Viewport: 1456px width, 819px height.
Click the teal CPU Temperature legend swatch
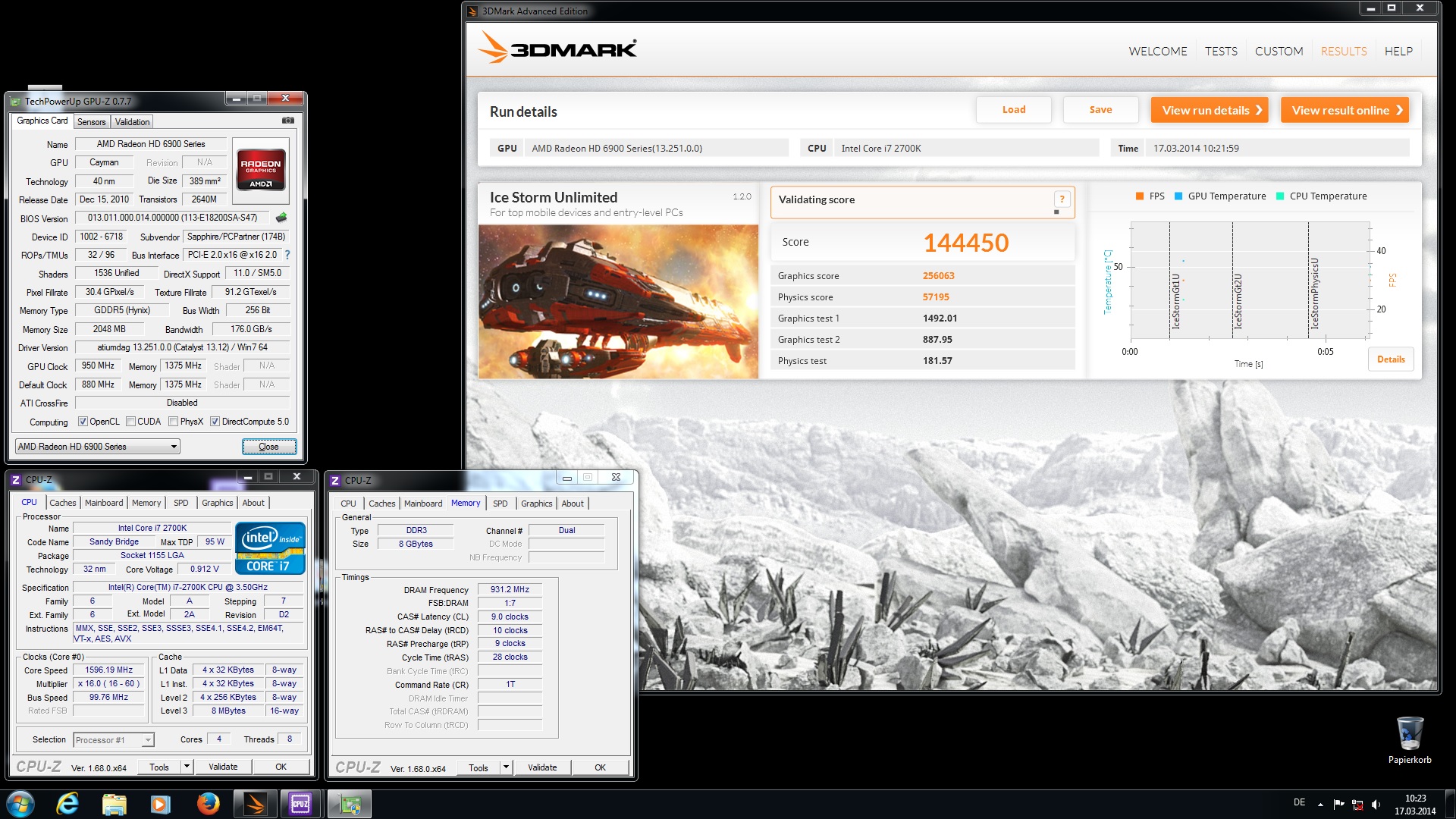point(1280,196)
